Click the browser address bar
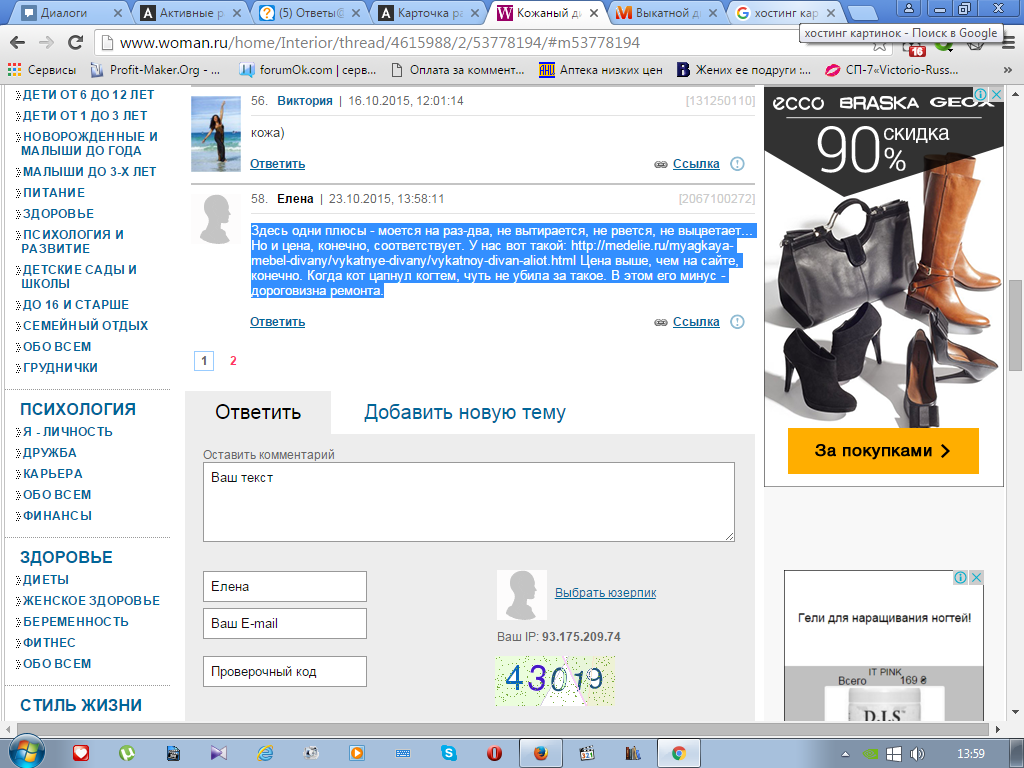Screen dimensions: 1024x768 (483, 43)
